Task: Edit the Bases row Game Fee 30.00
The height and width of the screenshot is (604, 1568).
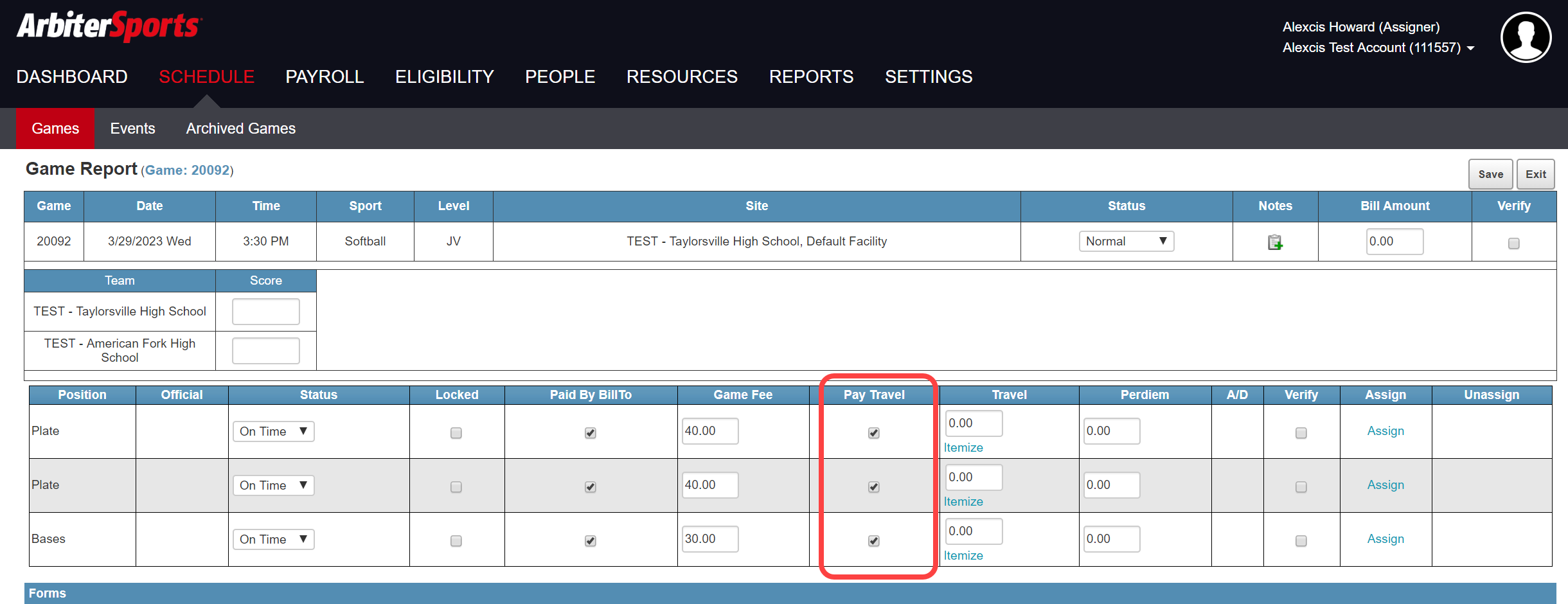Action: [x=710, y=538]
